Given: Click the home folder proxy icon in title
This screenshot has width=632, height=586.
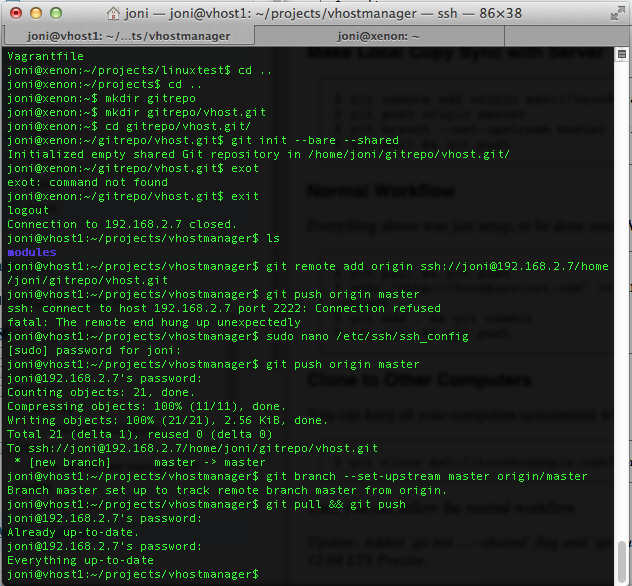Looking at the screenshot, I should [113, 13].
